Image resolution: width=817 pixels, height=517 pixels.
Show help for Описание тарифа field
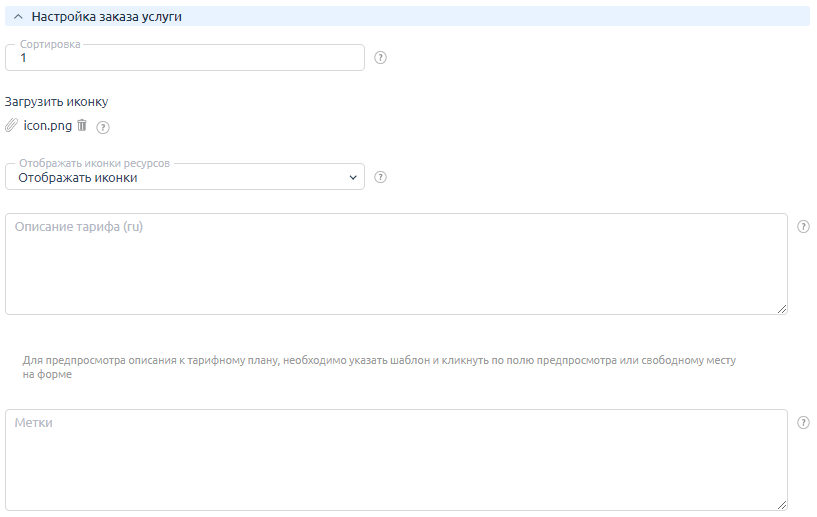click(x=803, y=226)
